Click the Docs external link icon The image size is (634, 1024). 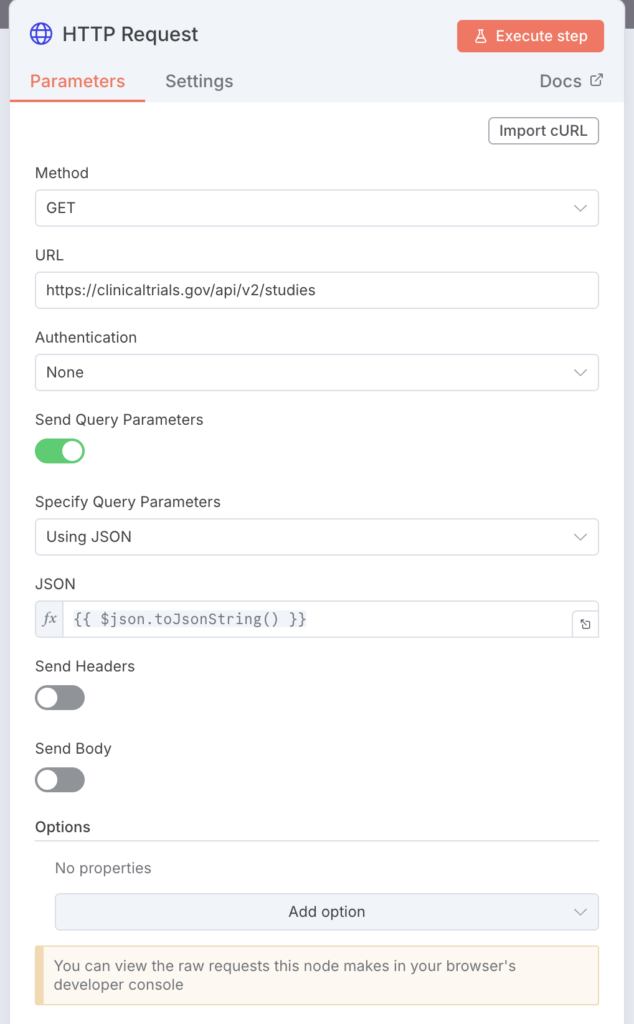coord(597,80)
